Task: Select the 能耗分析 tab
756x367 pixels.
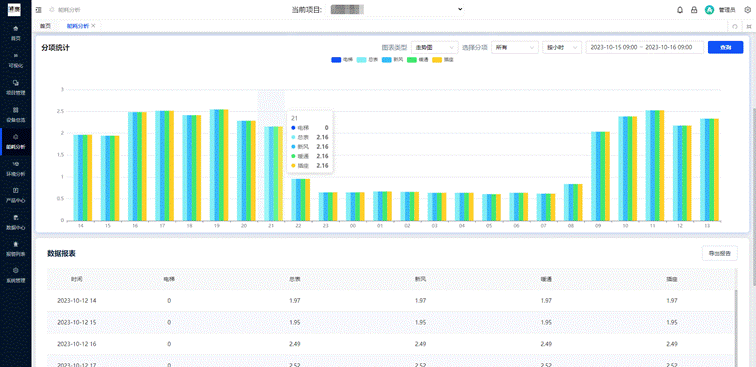Action: [78, 26]
